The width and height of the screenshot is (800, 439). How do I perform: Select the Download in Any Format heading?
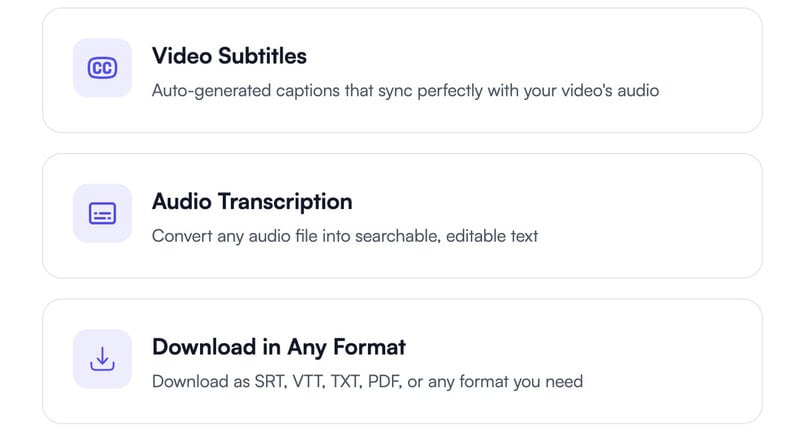click(279, 347)
